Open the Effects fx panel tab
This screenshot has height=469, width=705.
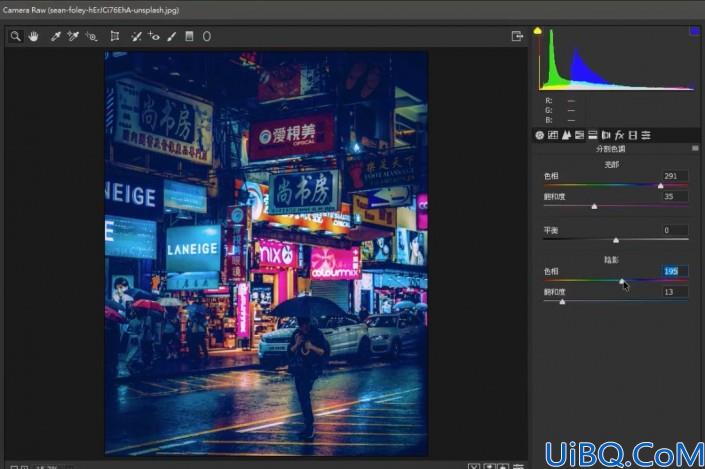tap(619, 135)
